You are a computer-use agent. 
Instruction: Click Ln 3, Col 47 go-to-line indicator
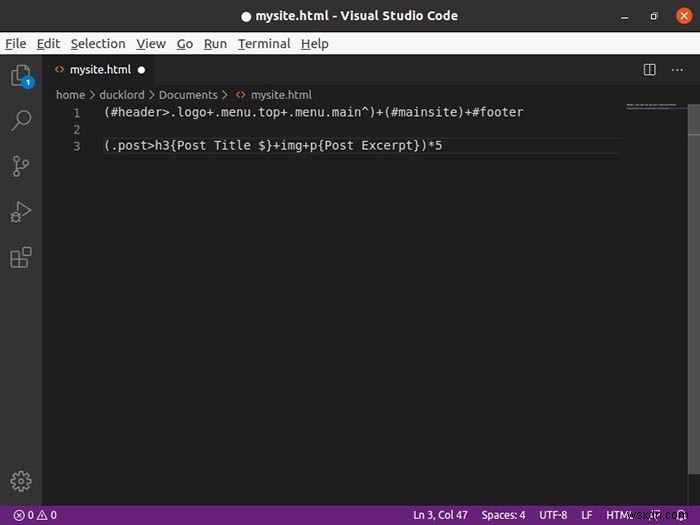click(x=440, y=515)
